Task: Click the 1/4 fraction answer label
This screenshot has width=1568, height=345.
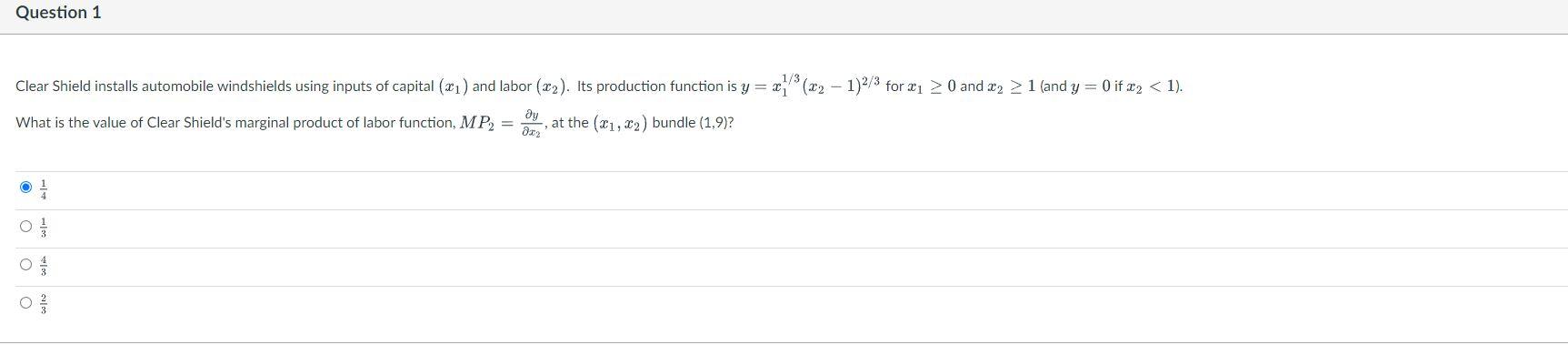Action: pos(43,188)
